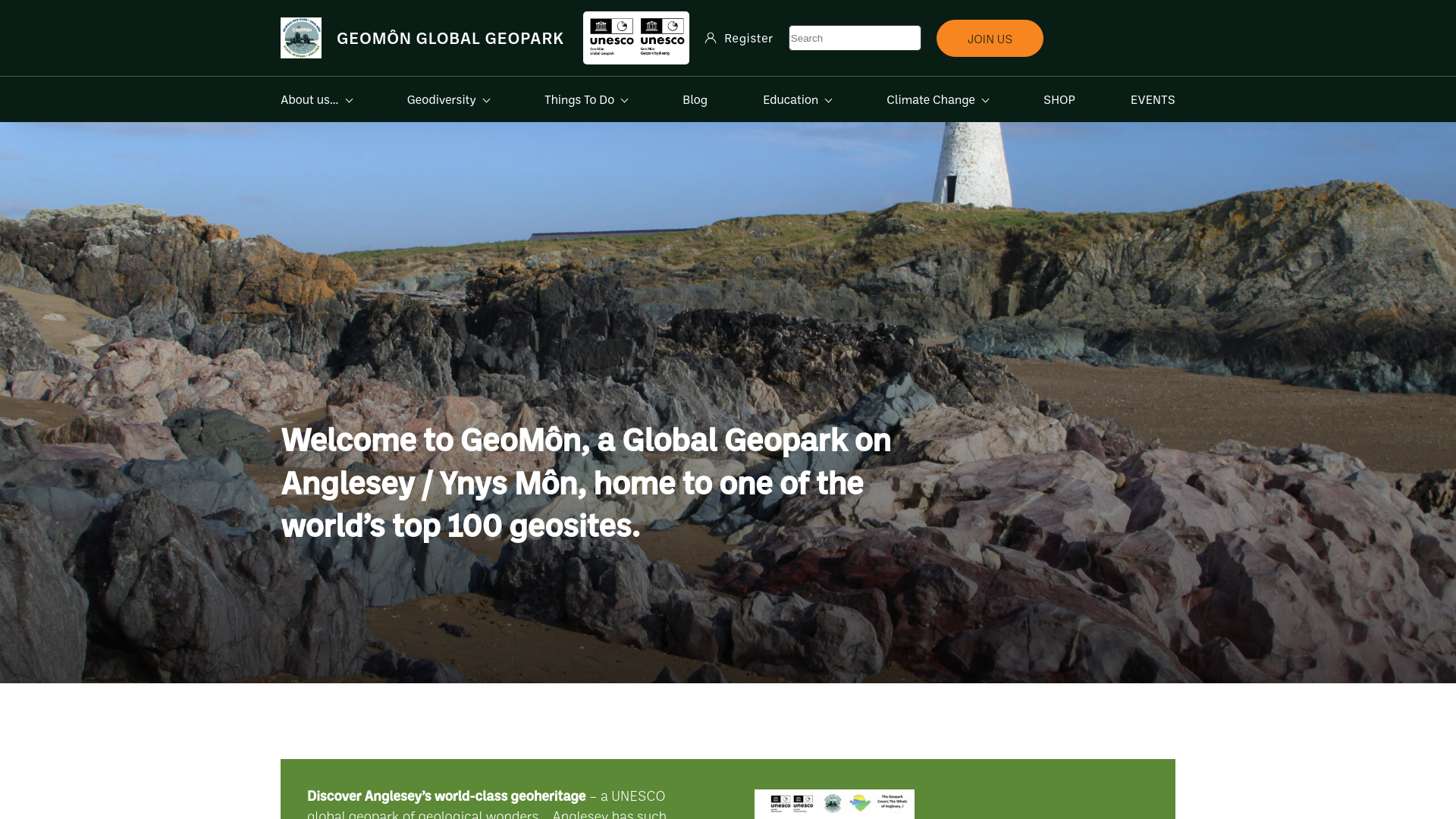Open the Education menu item
The height and width of the screenshot is (819, 1456).
click(790, 99)
